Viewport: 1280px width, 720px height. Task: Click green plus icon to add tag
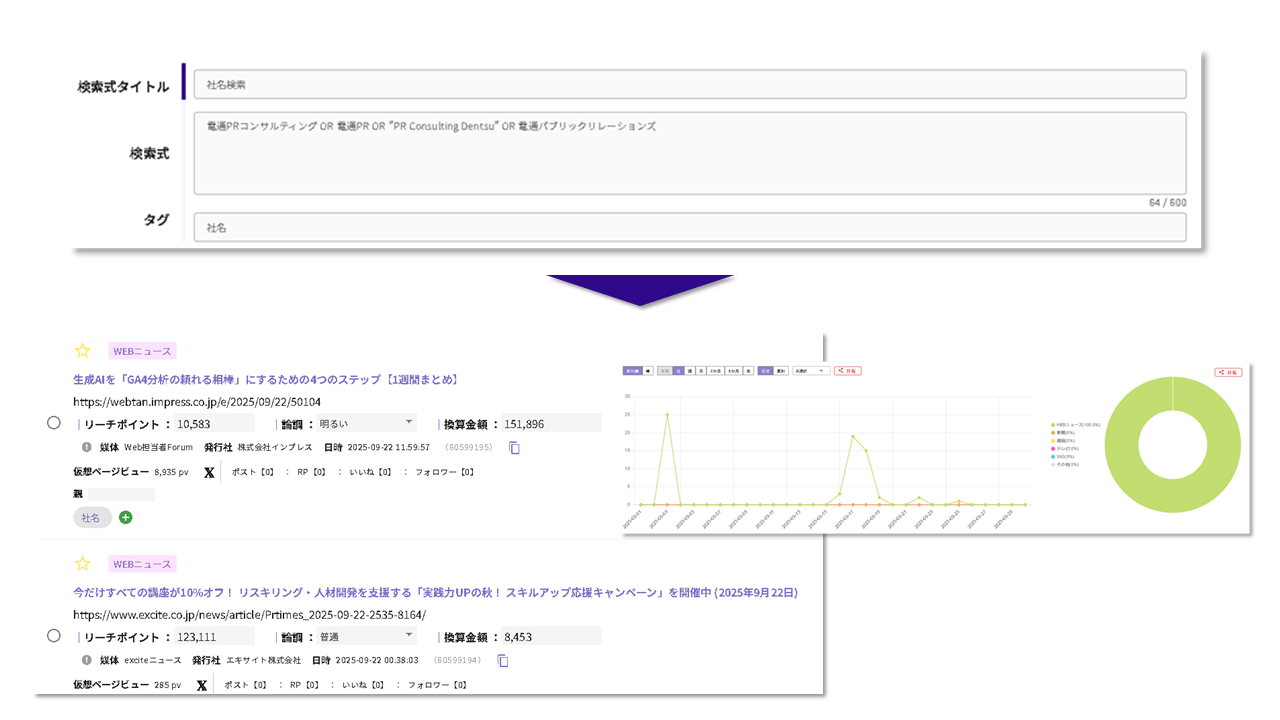tap(126, 517)
